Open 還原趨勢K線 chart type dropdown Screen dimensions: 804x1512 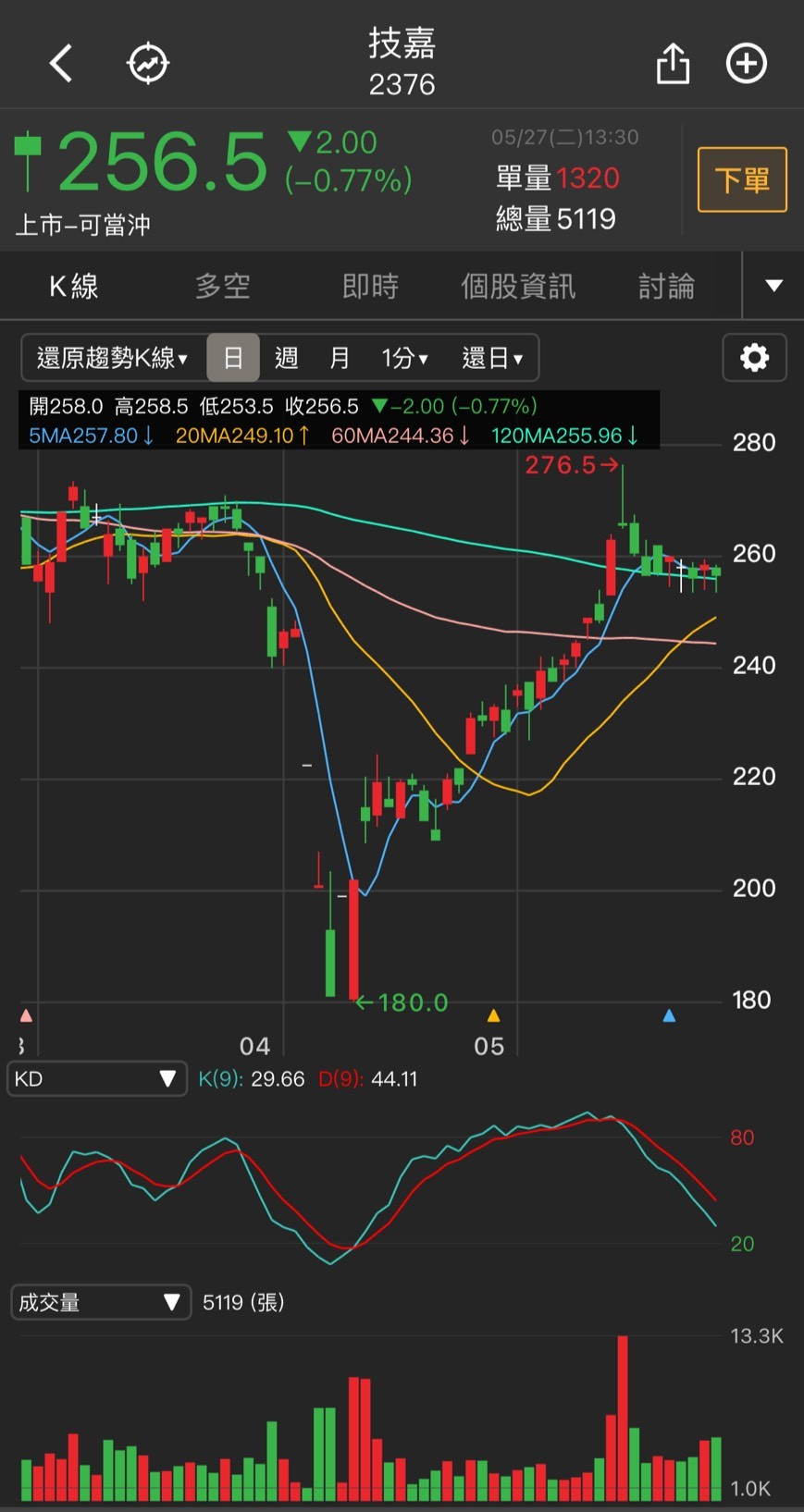click(112, 357)
